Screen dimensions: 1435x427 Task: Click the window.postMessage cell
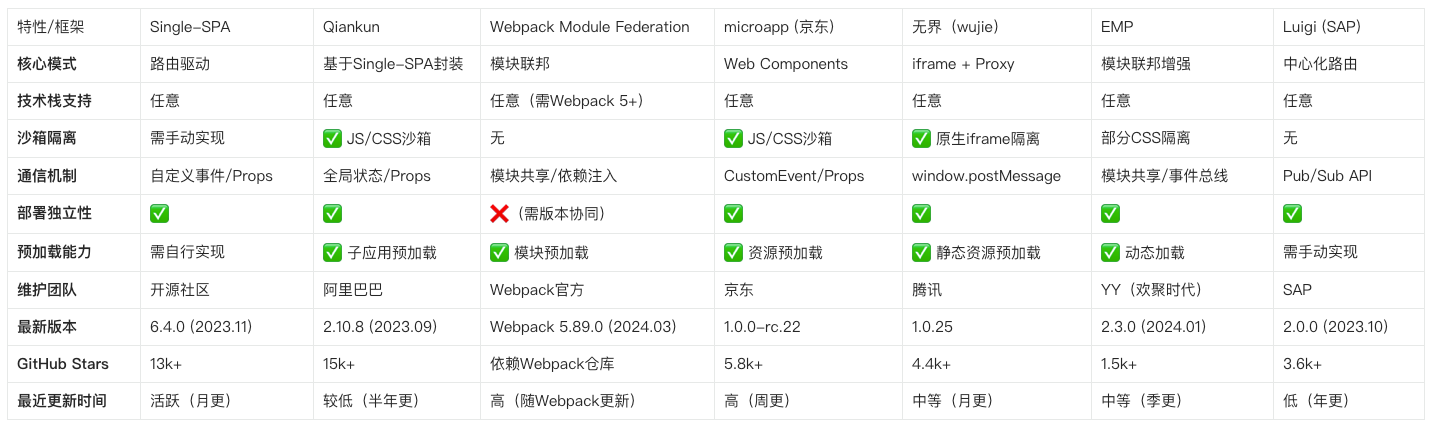986,176
